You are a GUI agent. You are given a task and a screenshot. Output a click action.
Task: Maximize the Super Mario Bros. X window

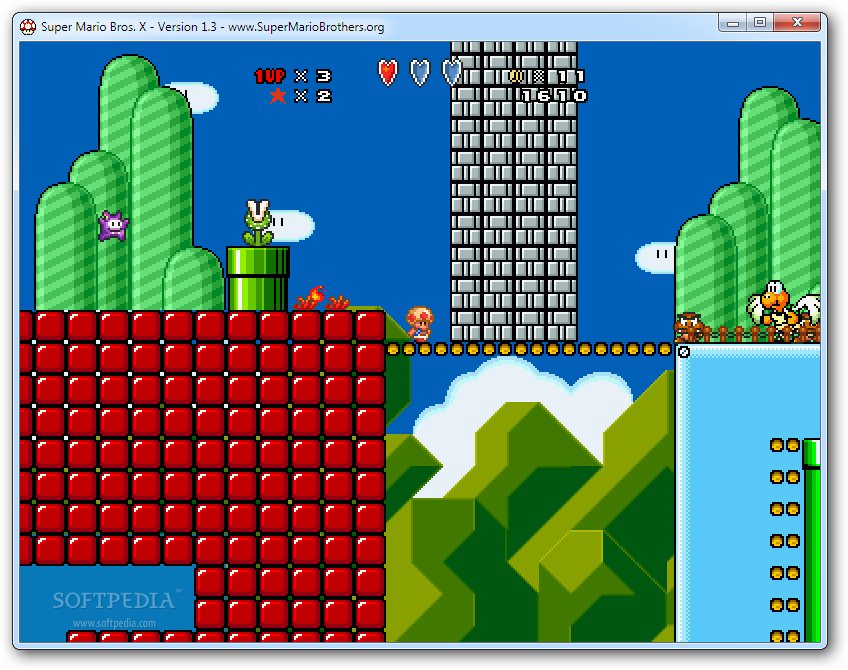click(760, 23)
